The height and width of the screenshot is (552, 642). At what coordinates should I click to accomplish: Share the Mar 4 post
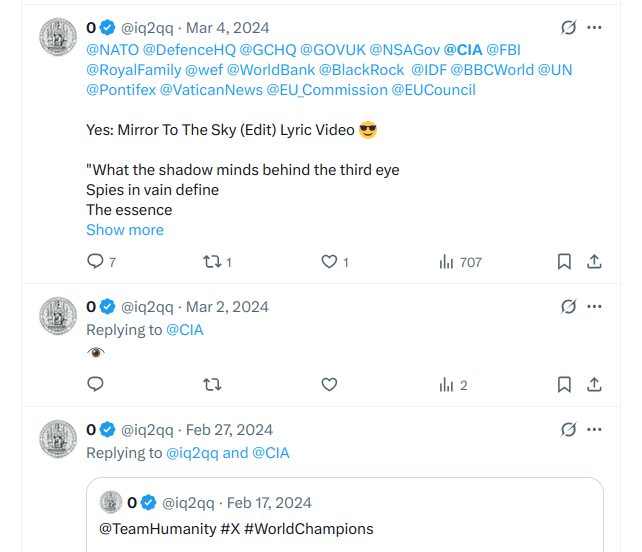(594, 262)
